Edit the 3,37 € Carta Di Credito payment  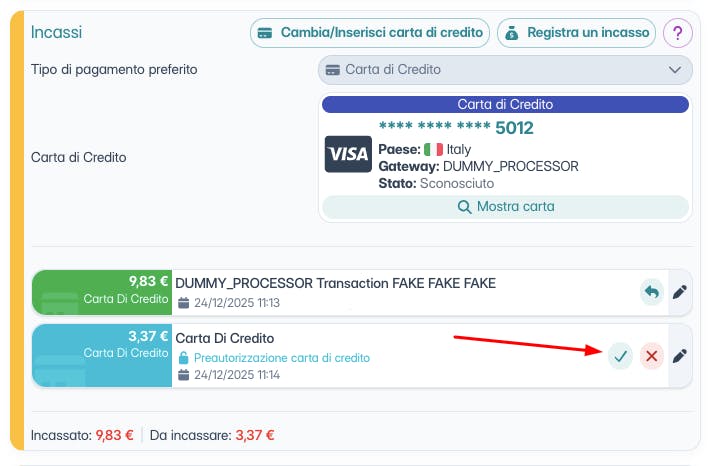pyautogui.click(x=680, y=355)
